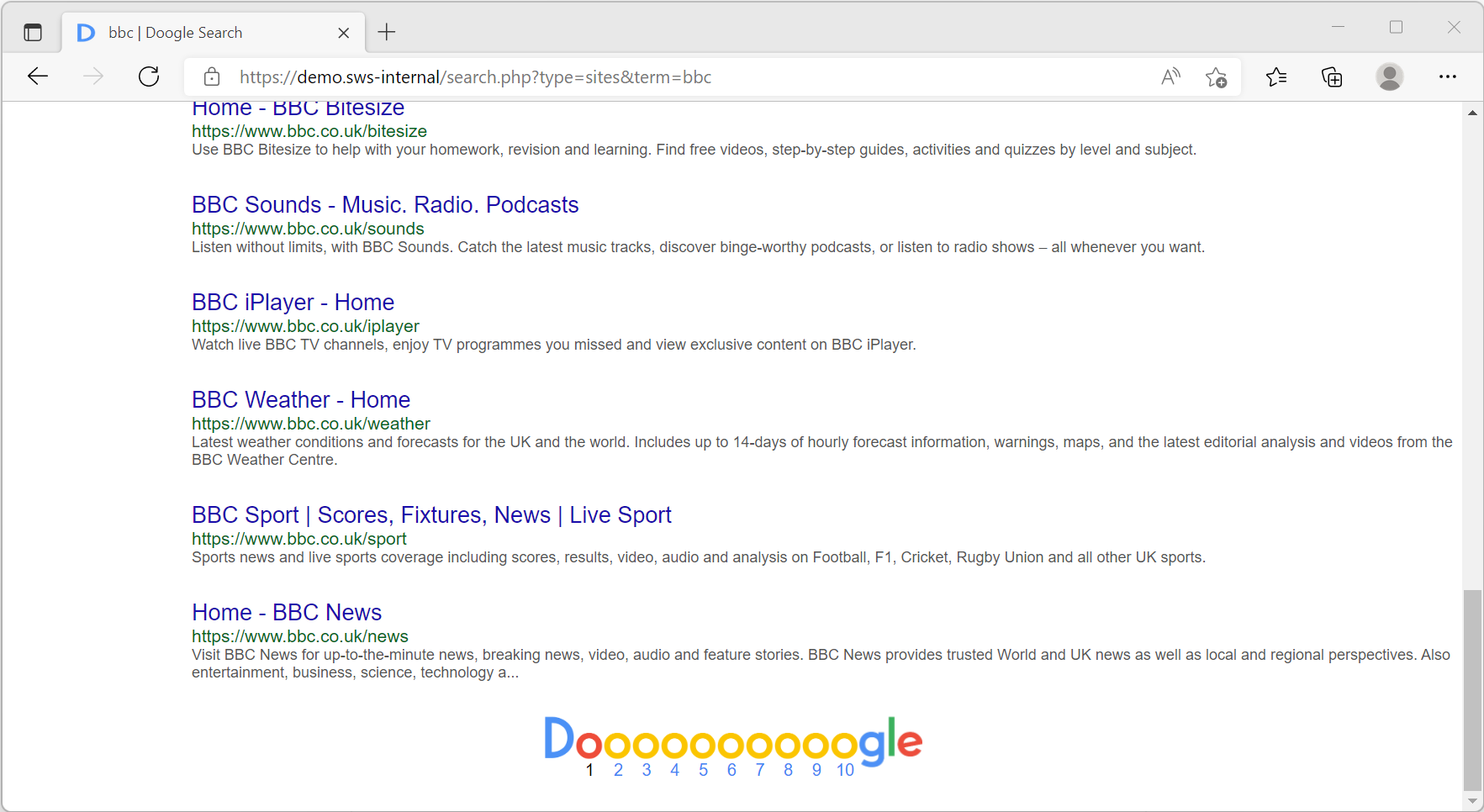Viewport: 1484px width, 812px height.
Task: Open Home - BBC News result
Action: coord(287,613)
